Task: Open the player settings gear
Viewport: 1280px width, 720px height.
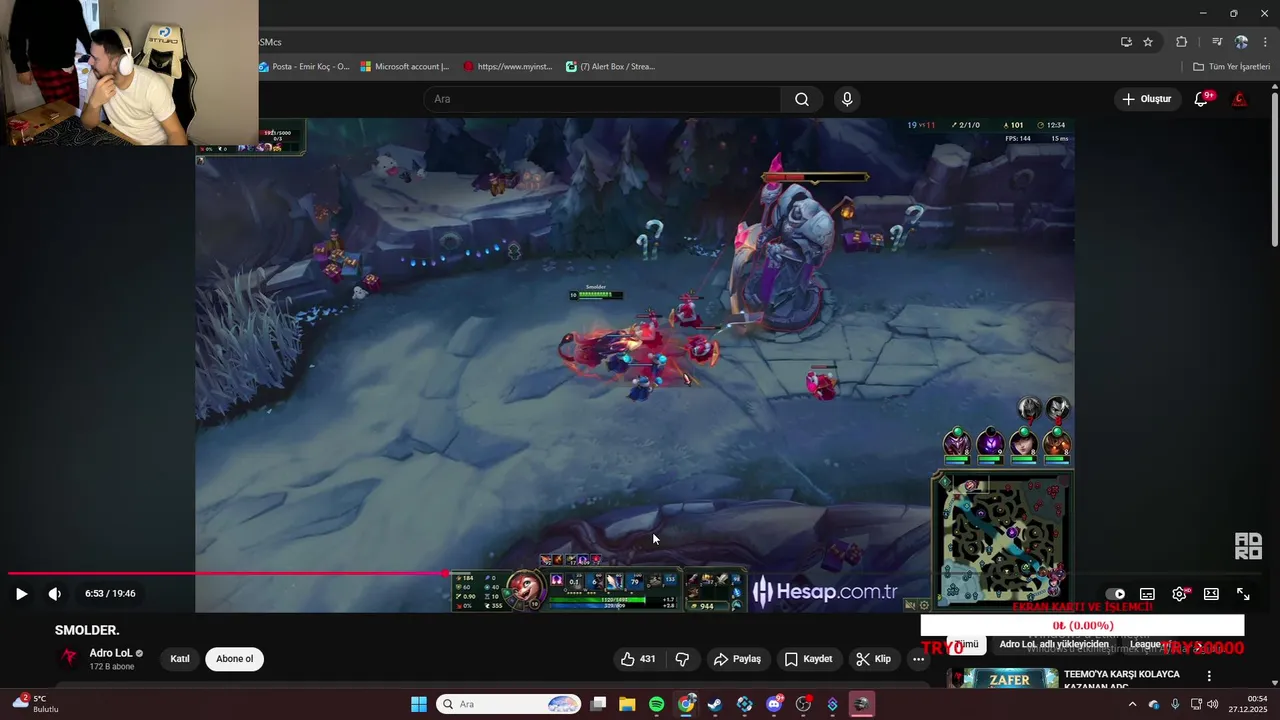Action: [1179, 594]
